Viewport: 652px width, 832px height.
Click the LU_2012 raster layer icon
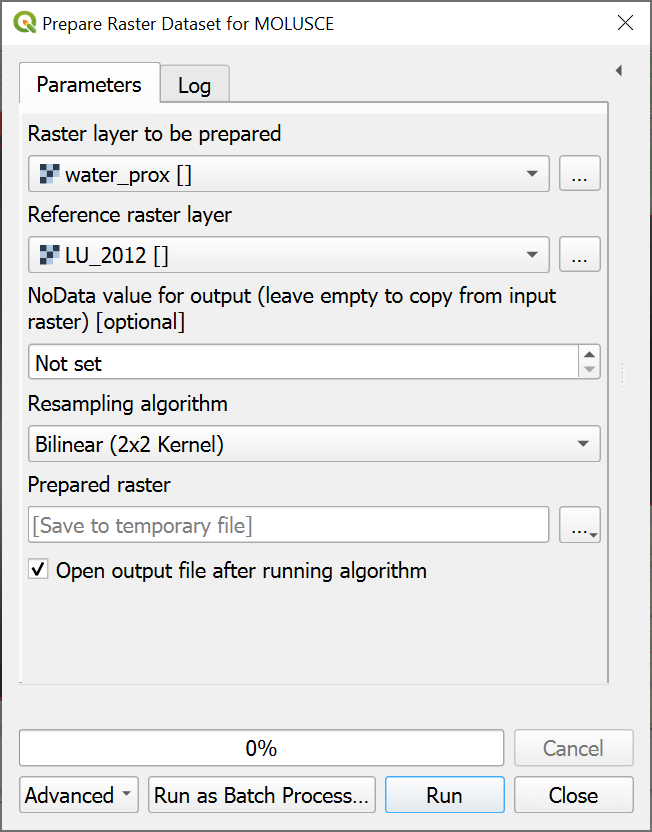tap(49, 255)
